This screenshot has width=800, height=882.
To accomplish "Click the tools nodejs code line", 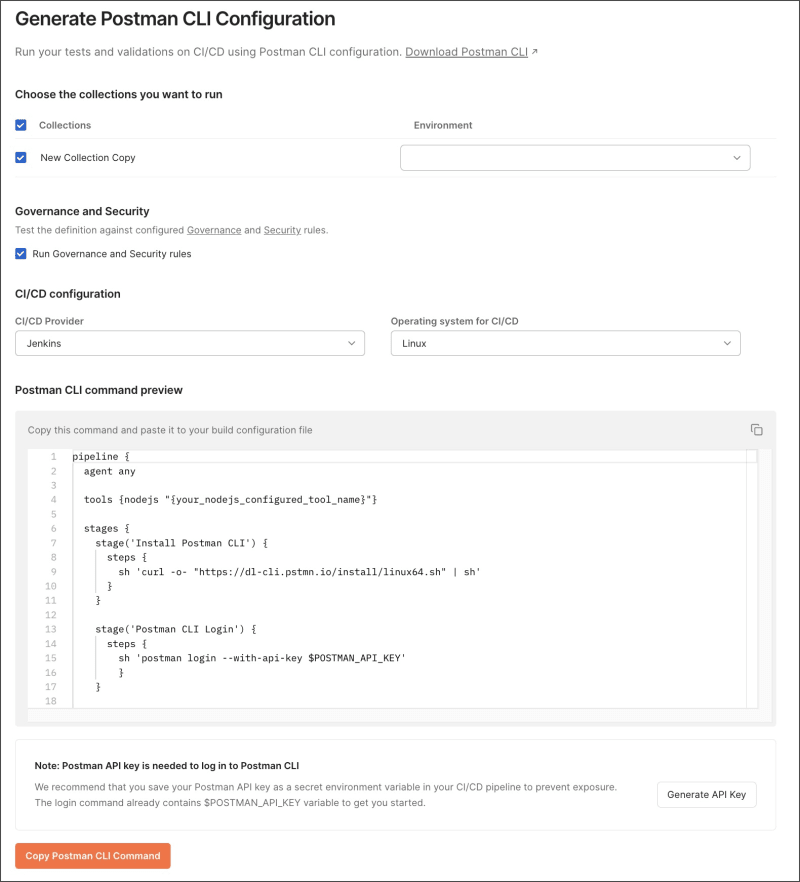I will coord(230,499).
